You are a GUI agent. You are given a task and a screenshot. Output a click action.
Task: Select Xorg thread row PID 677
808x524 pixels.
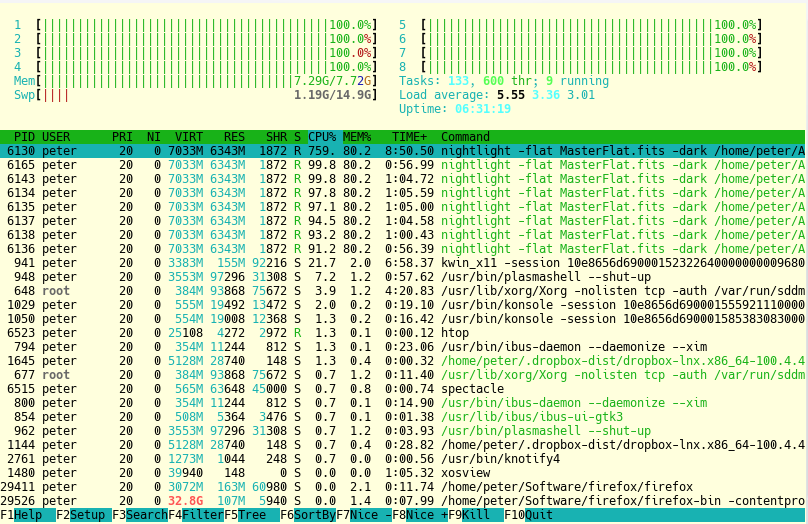coord(402,375)
